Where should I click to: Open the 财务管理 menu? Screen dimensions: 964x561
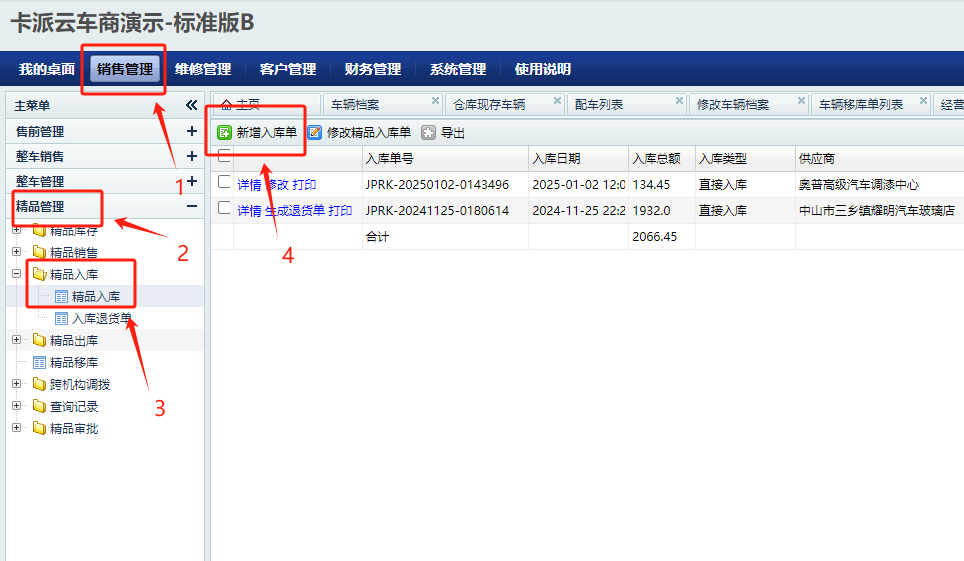372,69
